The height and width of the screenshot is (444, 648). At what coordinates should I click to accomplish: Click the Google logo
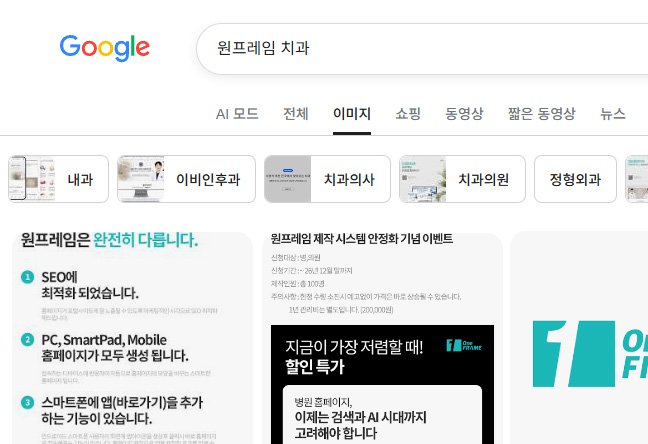pyautogui.click(x=105, y=48)
